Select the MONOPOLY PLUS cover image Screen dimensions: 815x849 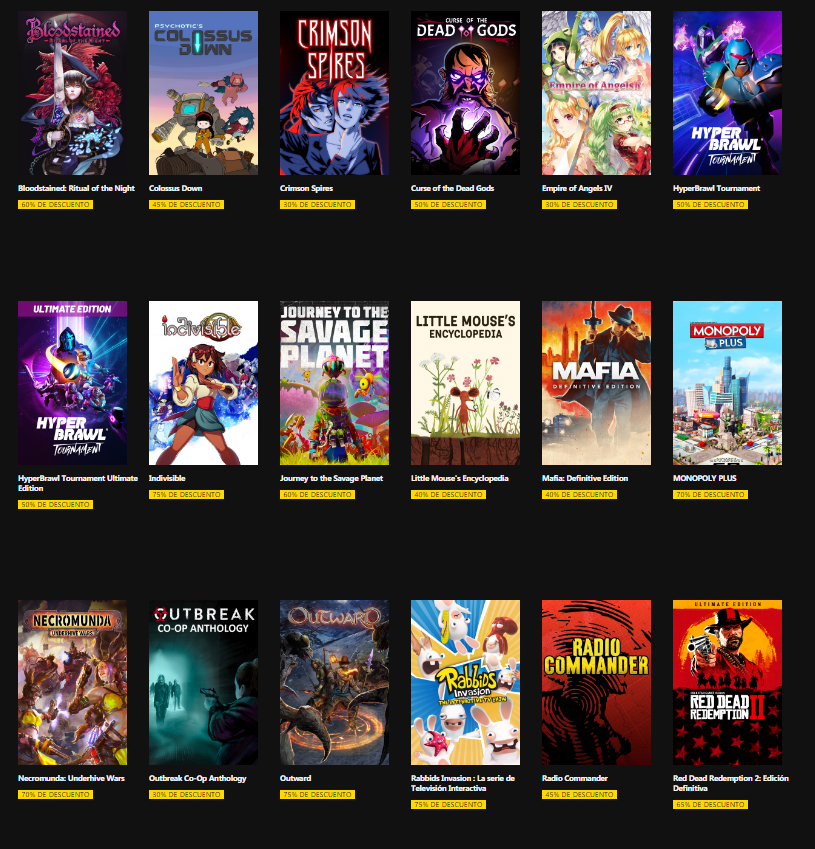coord(728,383)
